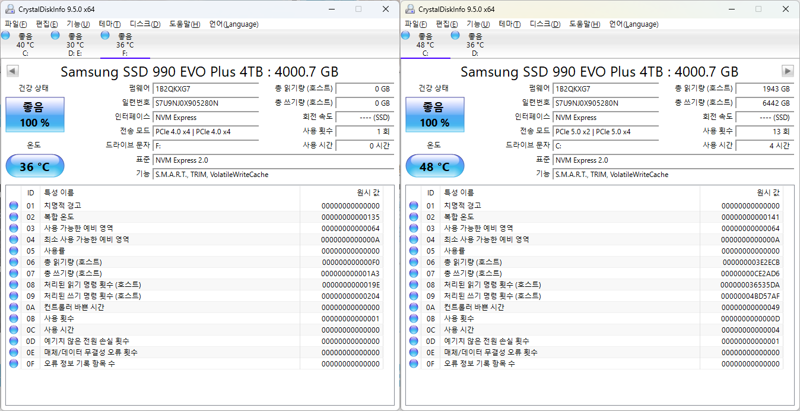800x411 pixels.
Task: Select the F: 36 °C disk tab in left window
Action: click(125, 44)
